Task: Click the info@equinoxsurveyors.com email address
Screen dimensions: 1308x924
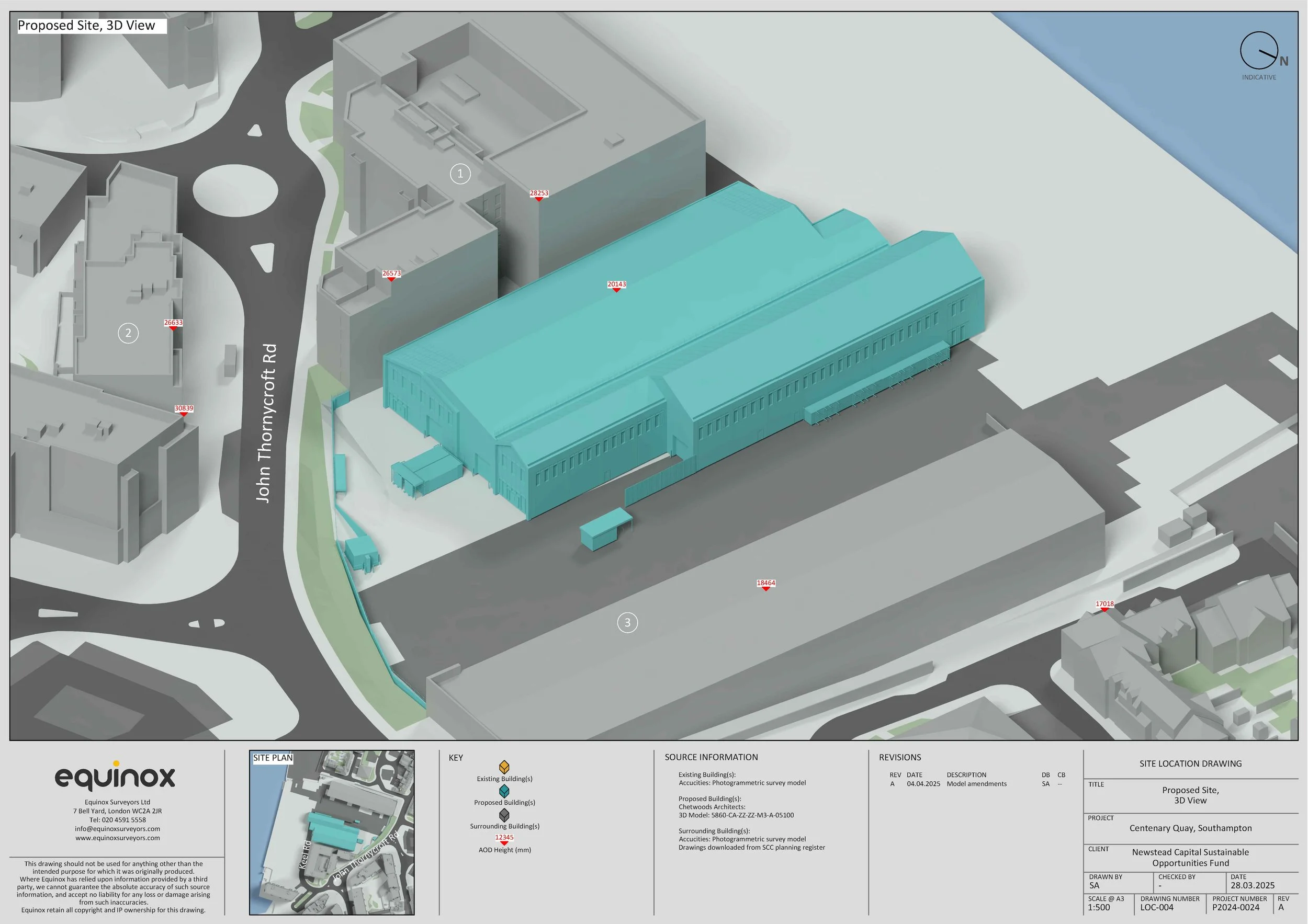Action: click(x=117, y=828)
